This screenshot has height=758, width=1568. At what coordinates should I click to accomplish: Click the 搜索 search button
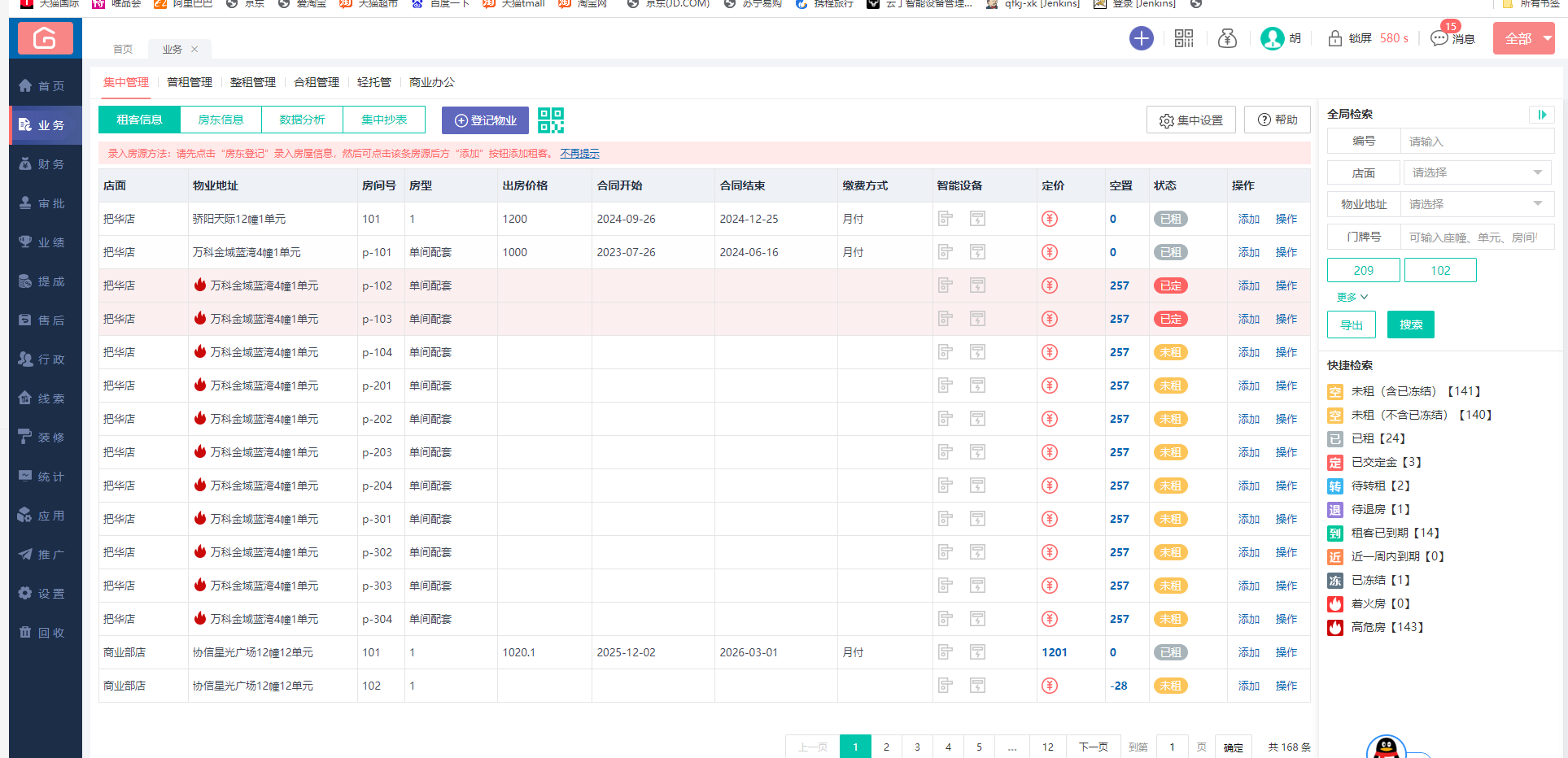1411,325
